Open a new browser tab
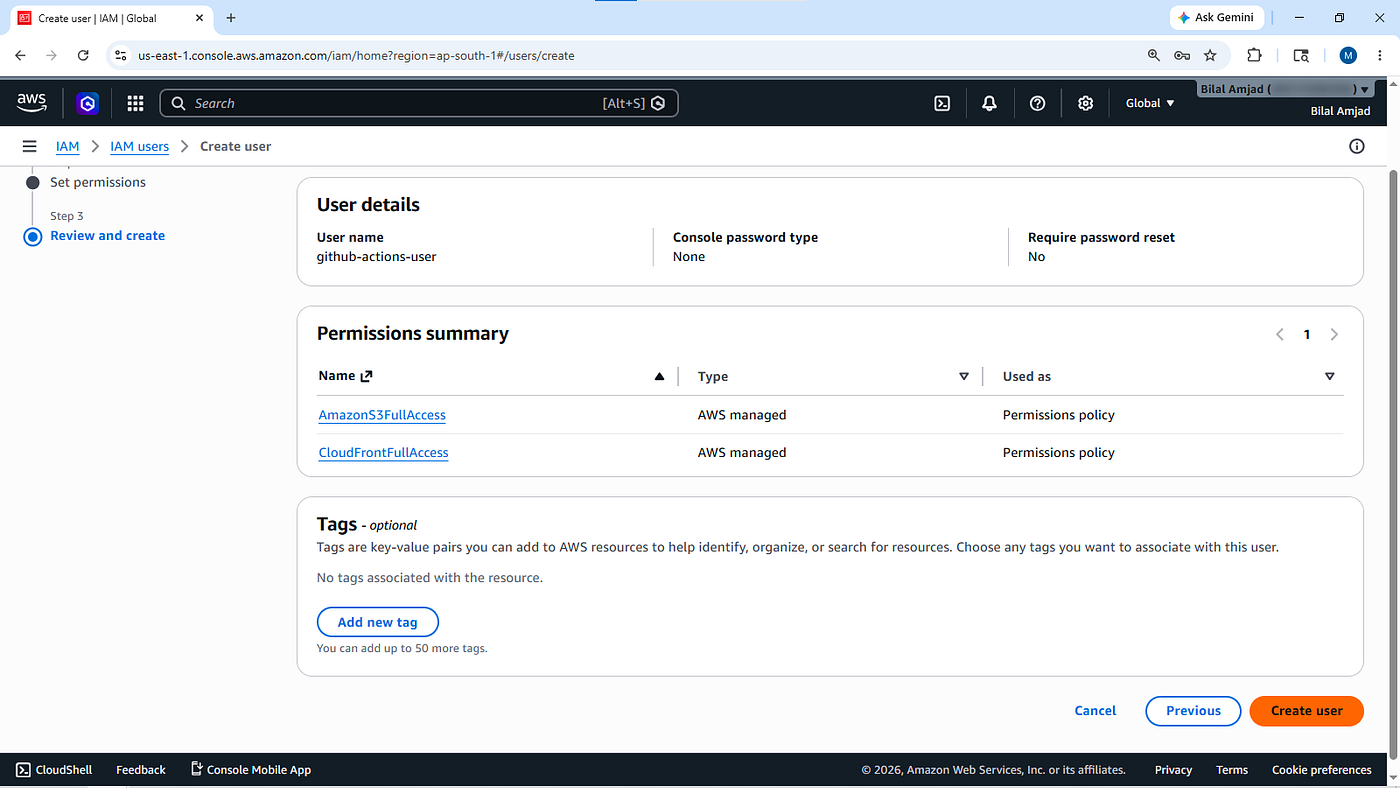1400x788 pixels. point(231,18)
